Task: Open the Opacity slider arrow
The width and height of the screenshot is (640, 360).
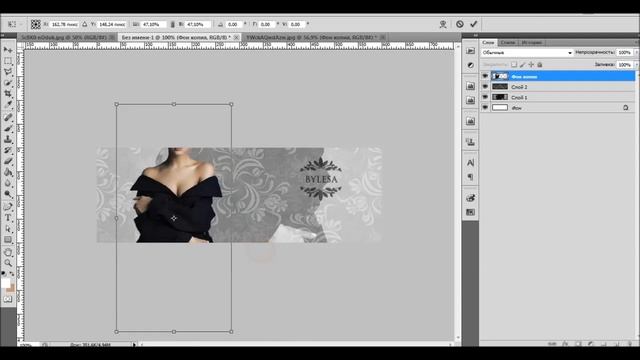Action: [636, 53]
